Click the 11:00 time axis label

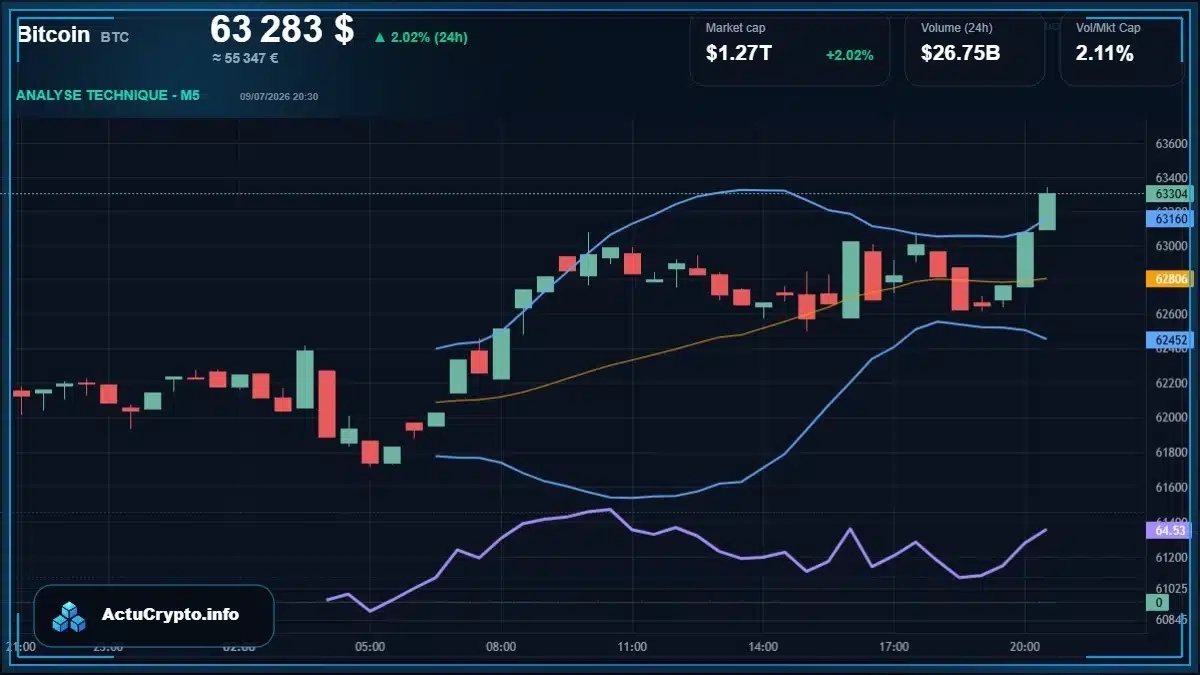tap(632, 647)
